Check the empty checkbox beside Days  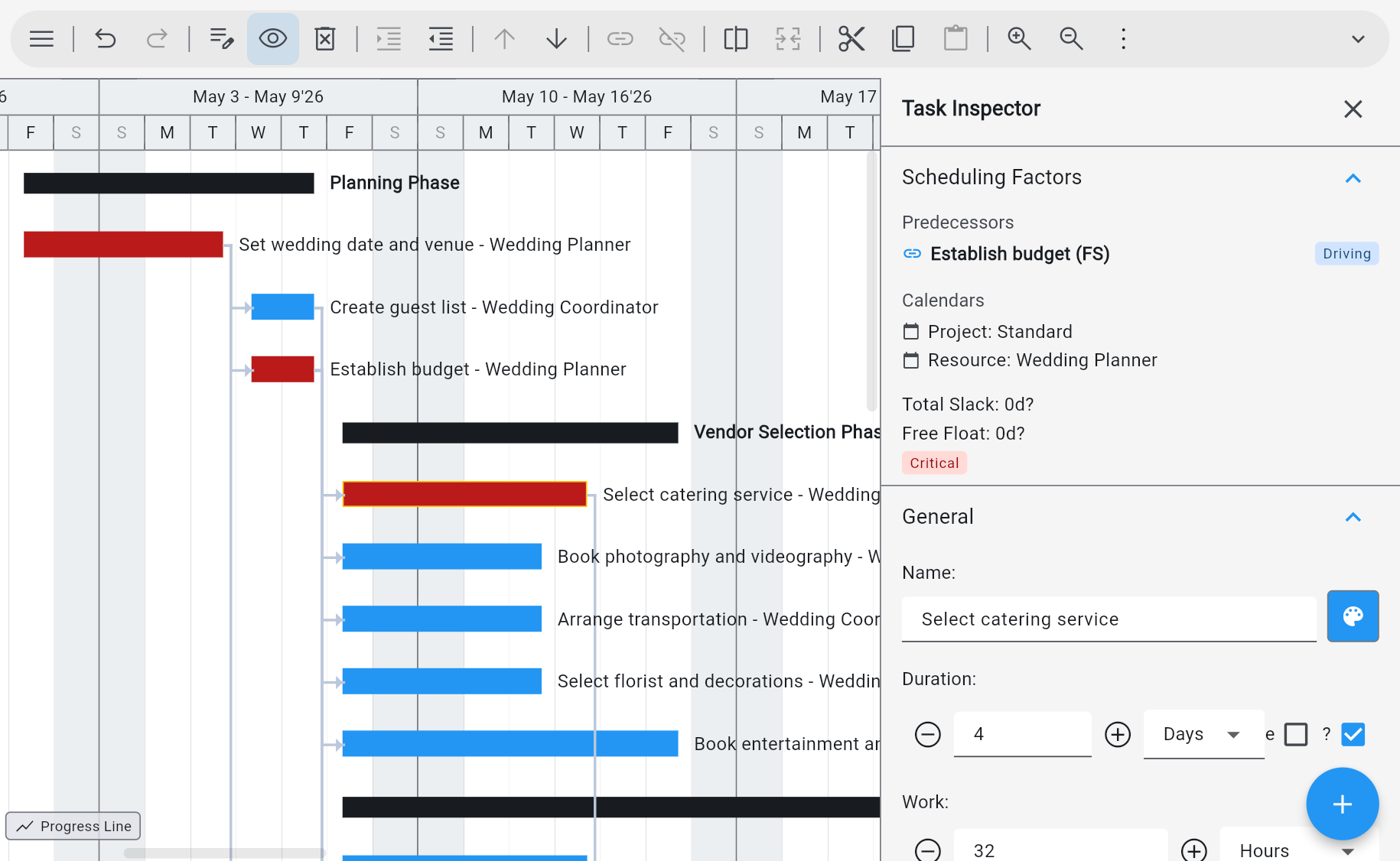[1296, 734]
